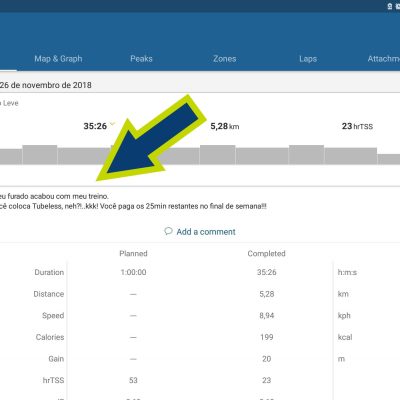Open the Map & Graph tab
The width and height of the screenshot is (400, 400).
point(58,59)
